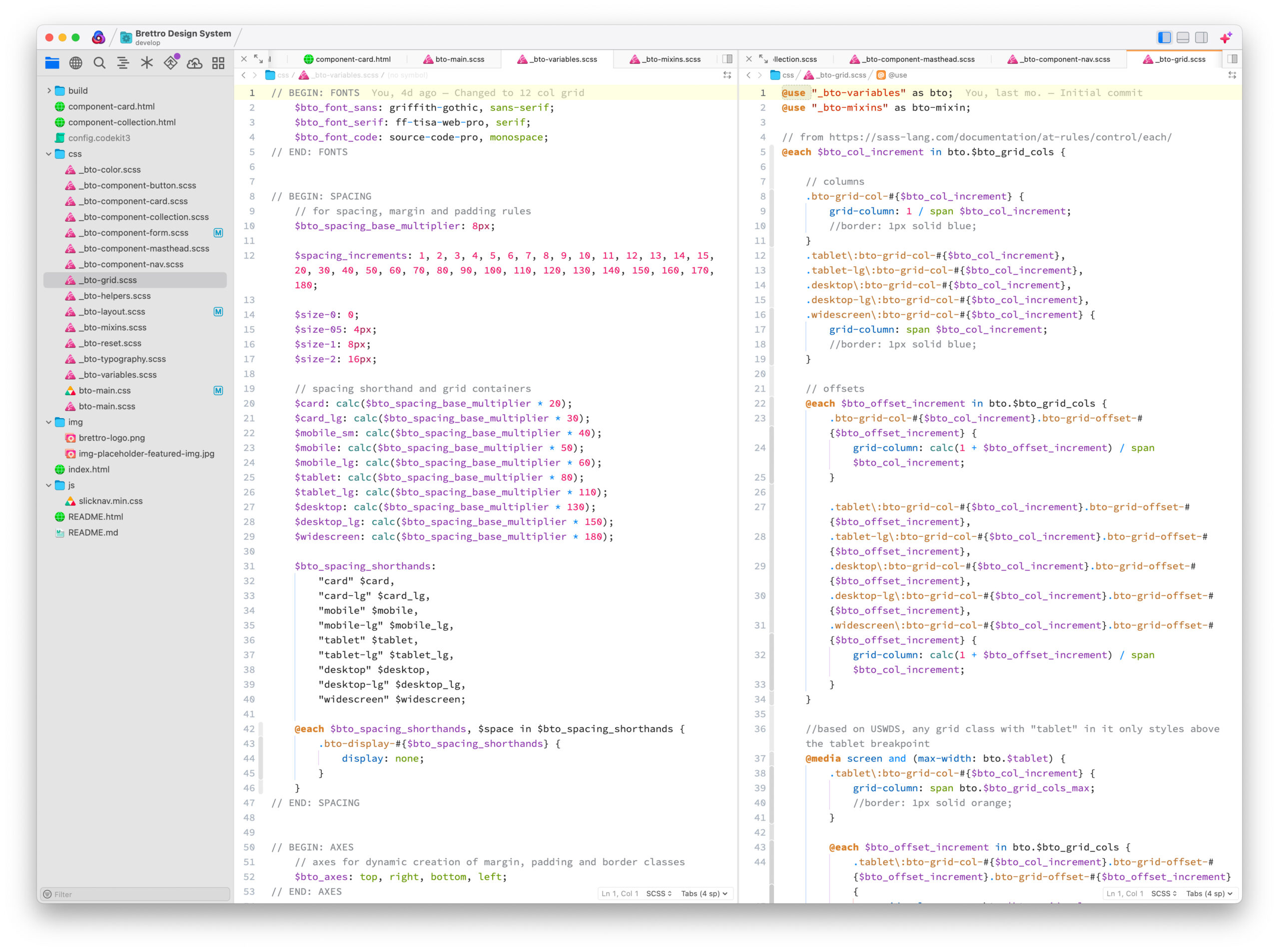Viewport: 1279px width, 952px height.
Task: Click right pane Ln 1, Col 1 indicator
Action: pos(1125,893)
